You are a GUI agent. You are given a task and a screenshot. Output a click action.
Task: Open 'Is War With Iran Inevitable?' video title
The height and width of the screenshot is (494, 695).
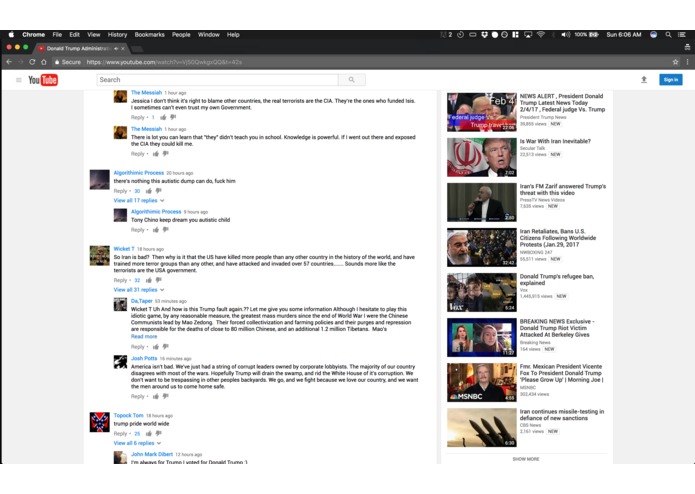point(555,141)
